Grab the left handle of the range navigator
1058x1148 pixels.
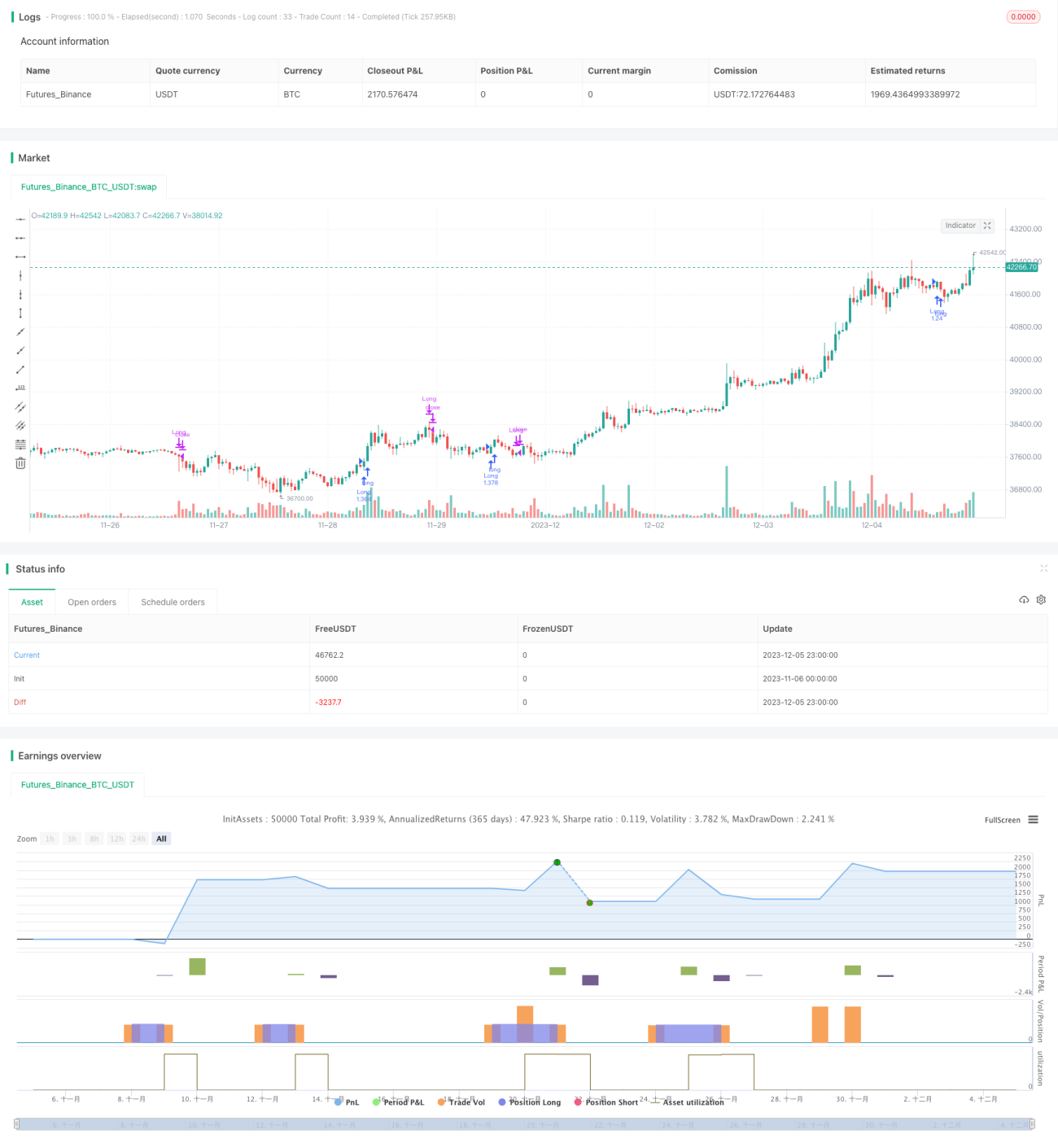point(18,1124)
